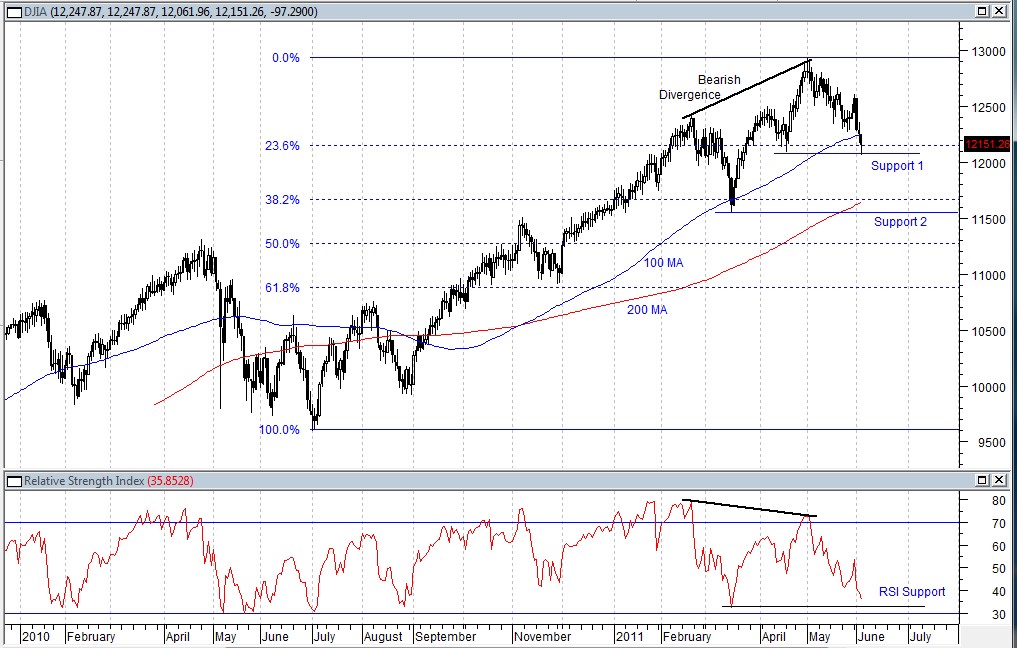Click the 100 MA label on the chart
This screenshot has height=648, width=1017.
click(x=662, y=262)
